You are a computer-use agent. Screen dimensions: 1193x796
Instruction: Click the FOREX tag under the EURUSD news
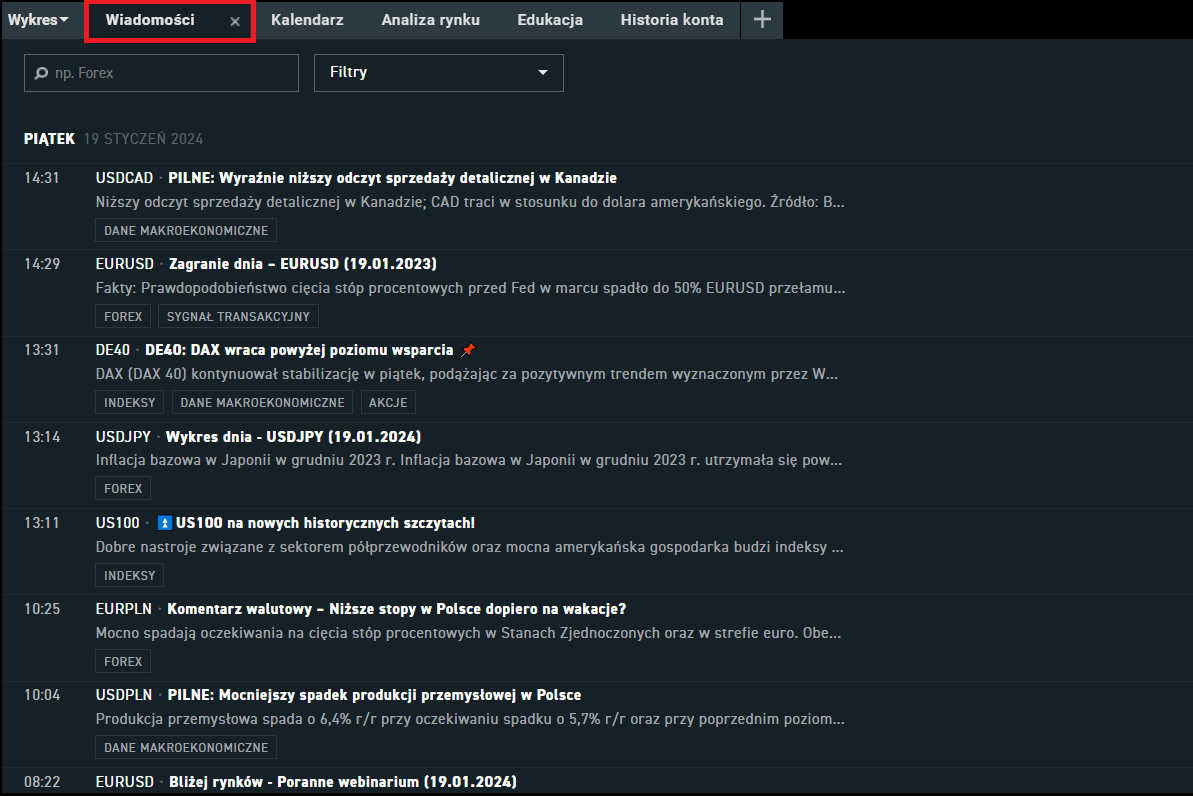pos(122,316)
